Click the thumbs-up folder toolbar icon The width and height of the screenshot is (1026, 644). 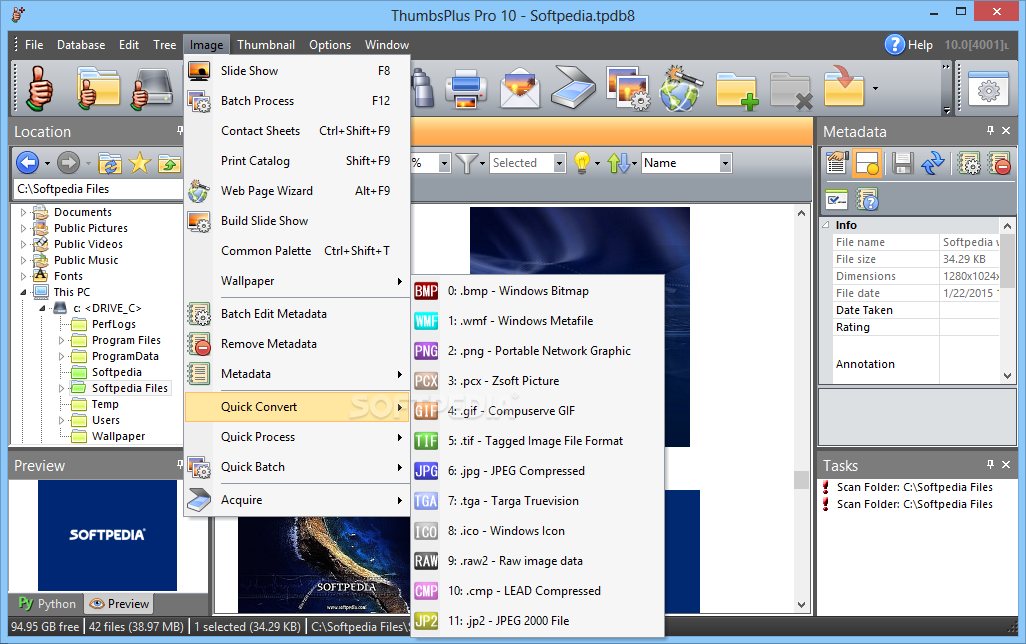[x=98, y=88]
